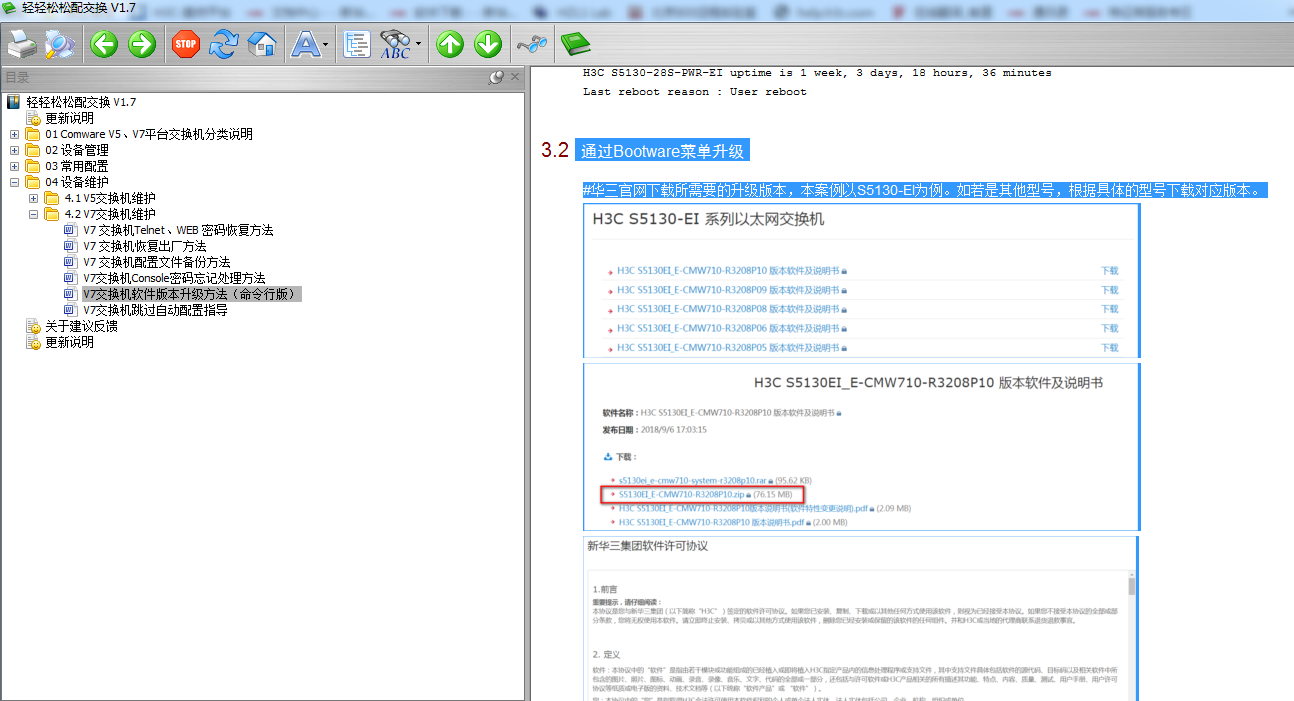Open Print Preview magnifier icon
The width and height of the screenshot is (1294, 701).
pyautogui.click(x=59, y=44)
